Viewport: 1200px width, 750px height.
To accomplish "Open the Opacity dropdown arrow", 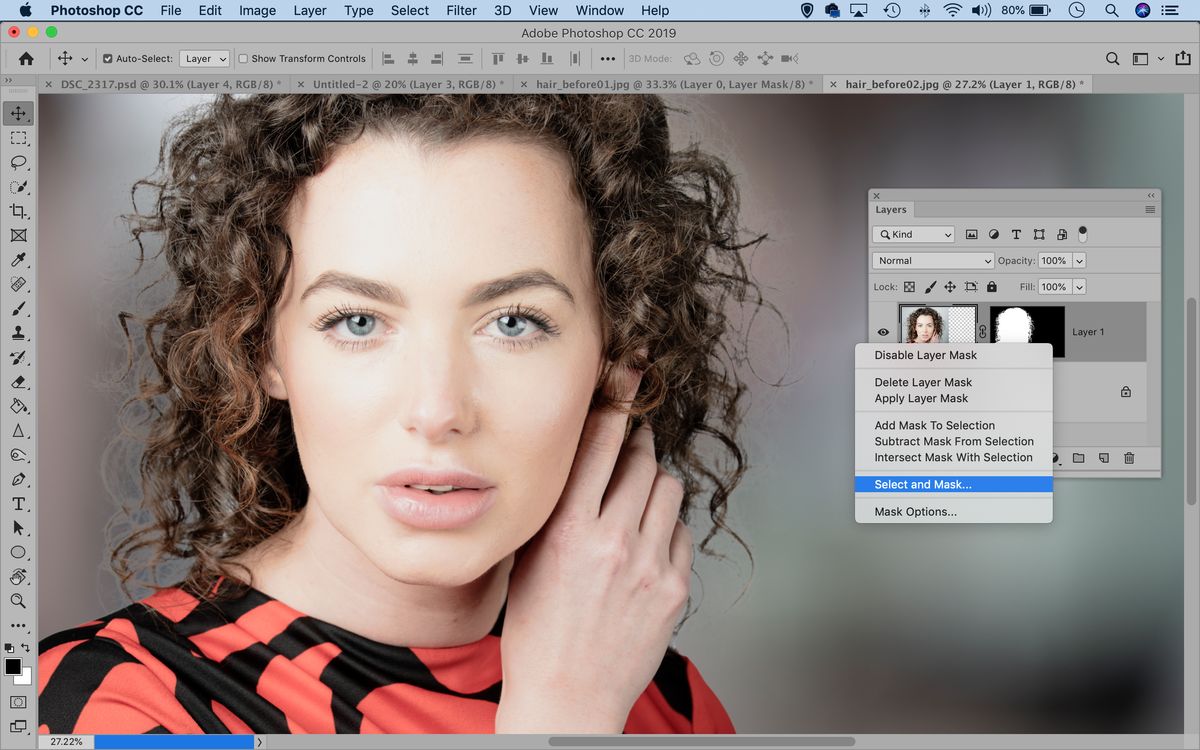I will 1079,260.
